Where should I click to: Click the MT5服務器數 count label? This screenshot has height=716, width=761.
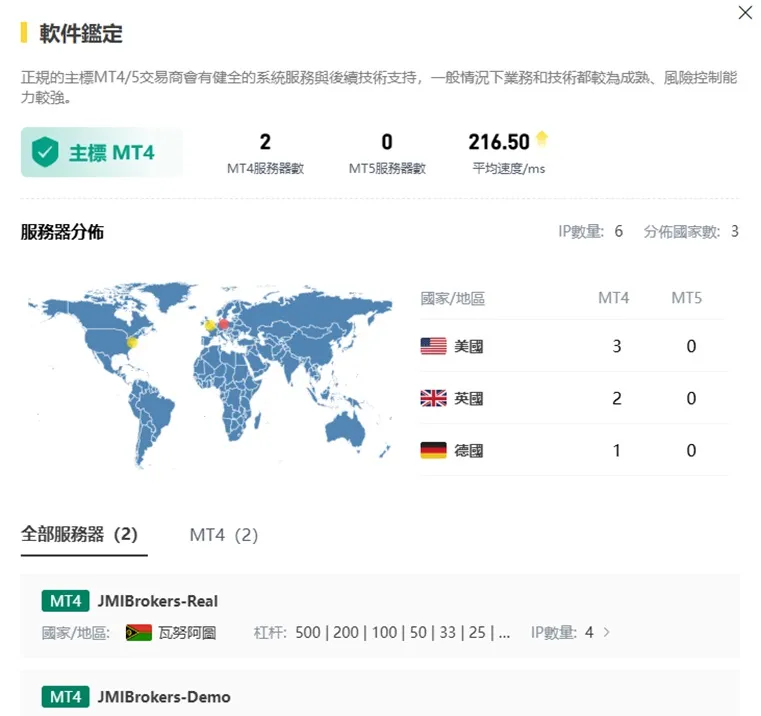click(387, 168)
